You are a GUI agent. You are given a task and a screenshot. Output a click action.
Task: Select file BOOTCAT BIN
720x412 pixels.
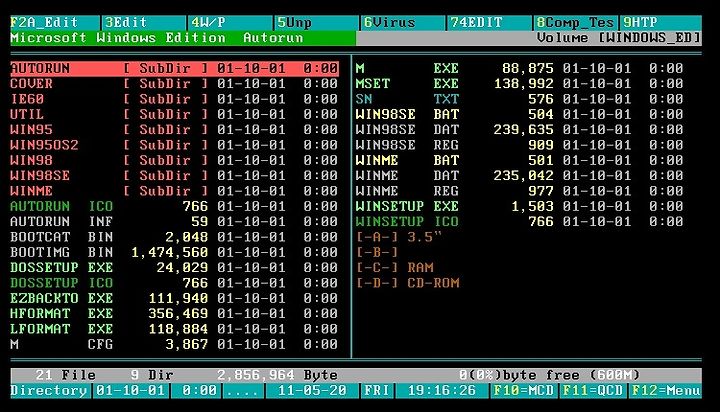174,237
